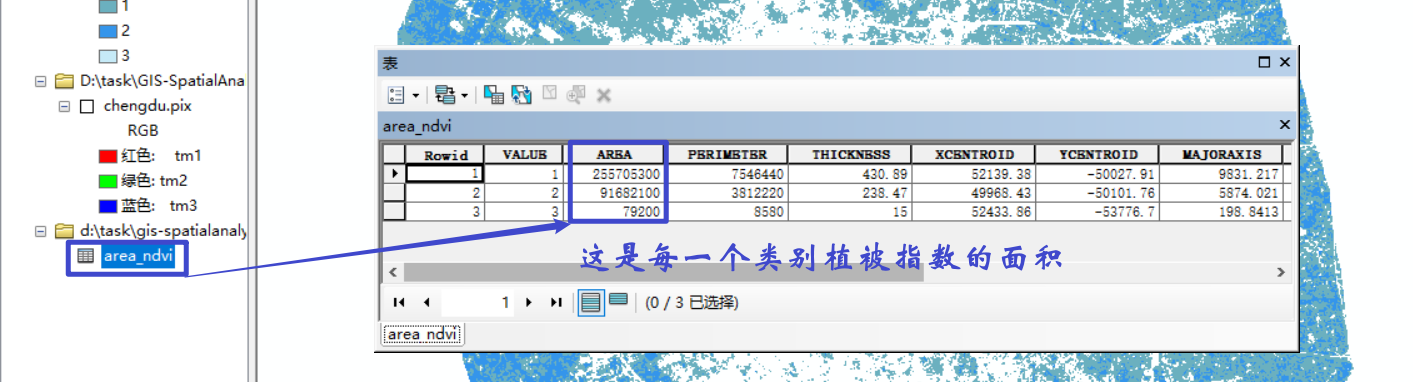This screenshot has width=1413, height=382.
Task: Go to last record in table
Action: tap(557, 302)
